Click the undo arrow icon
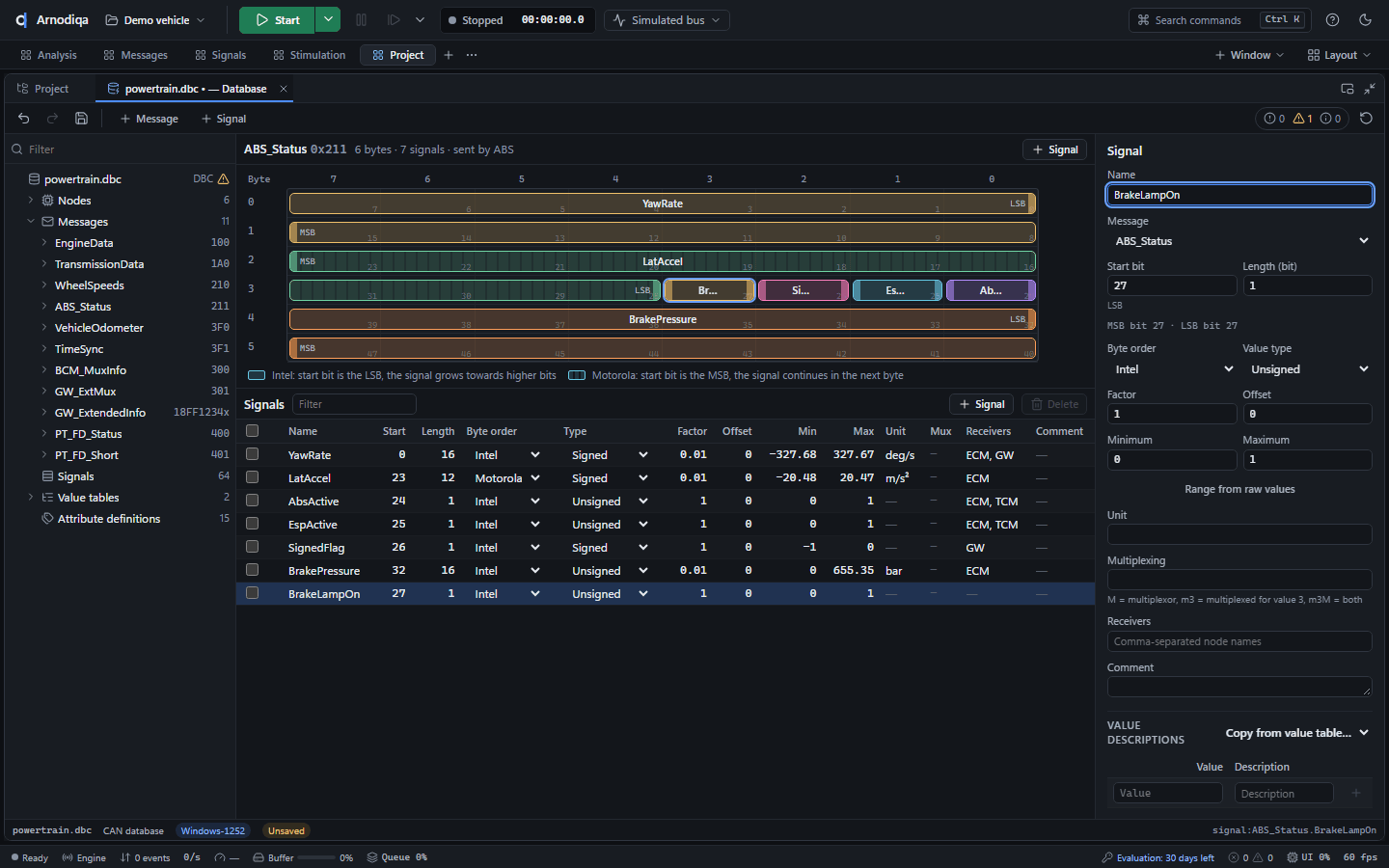Viewport: 1389px width, 868px height. (24, 119)
